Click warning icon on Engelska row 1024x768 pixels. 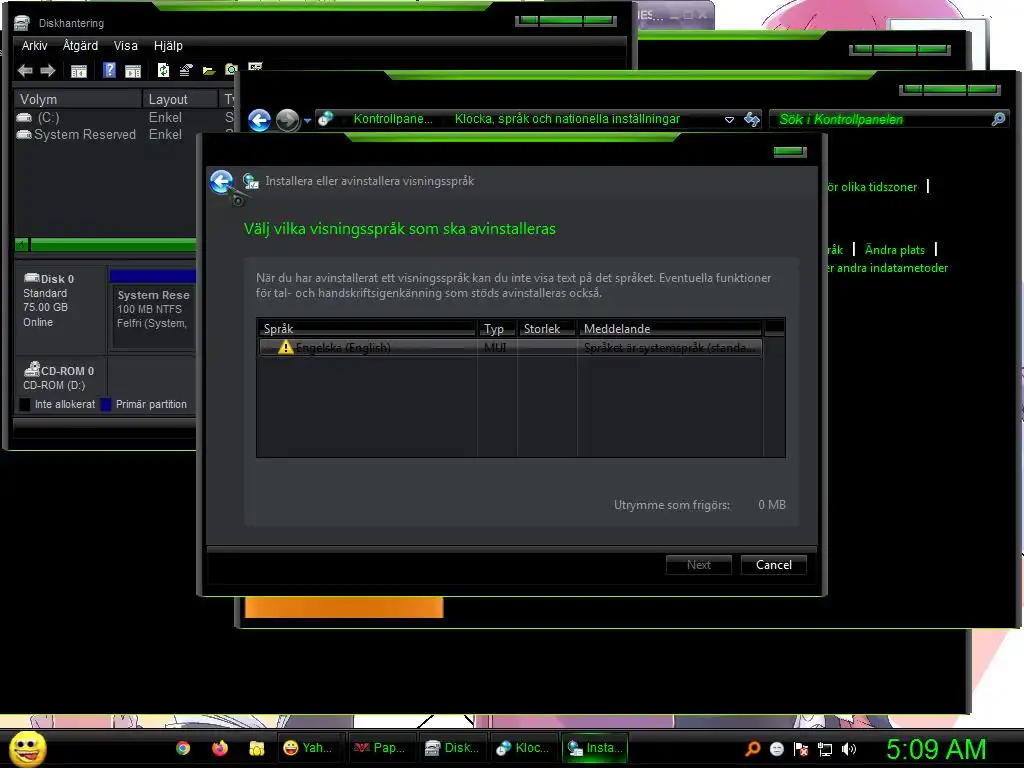[285, 347]
